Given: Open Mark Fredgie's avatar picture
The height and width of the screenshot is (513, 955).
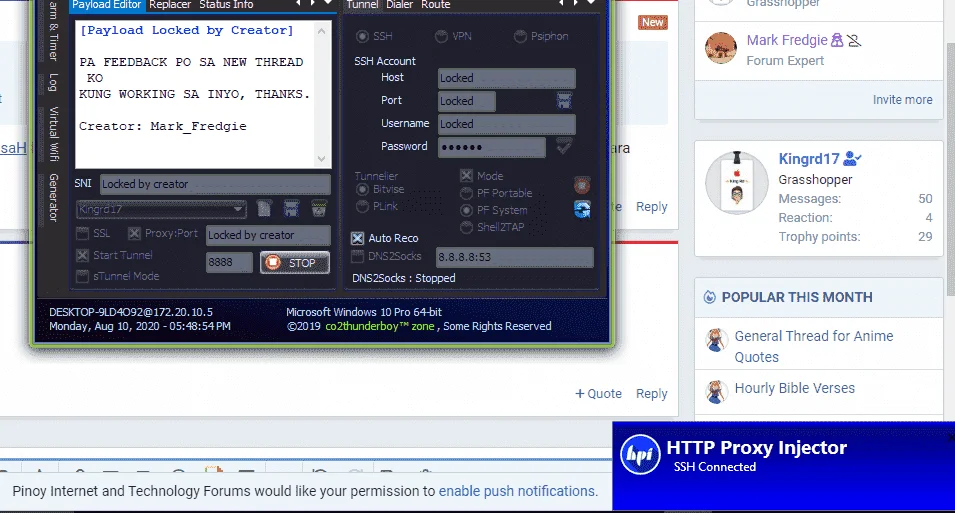Looking at the screenshot, I should pos(721,48).
